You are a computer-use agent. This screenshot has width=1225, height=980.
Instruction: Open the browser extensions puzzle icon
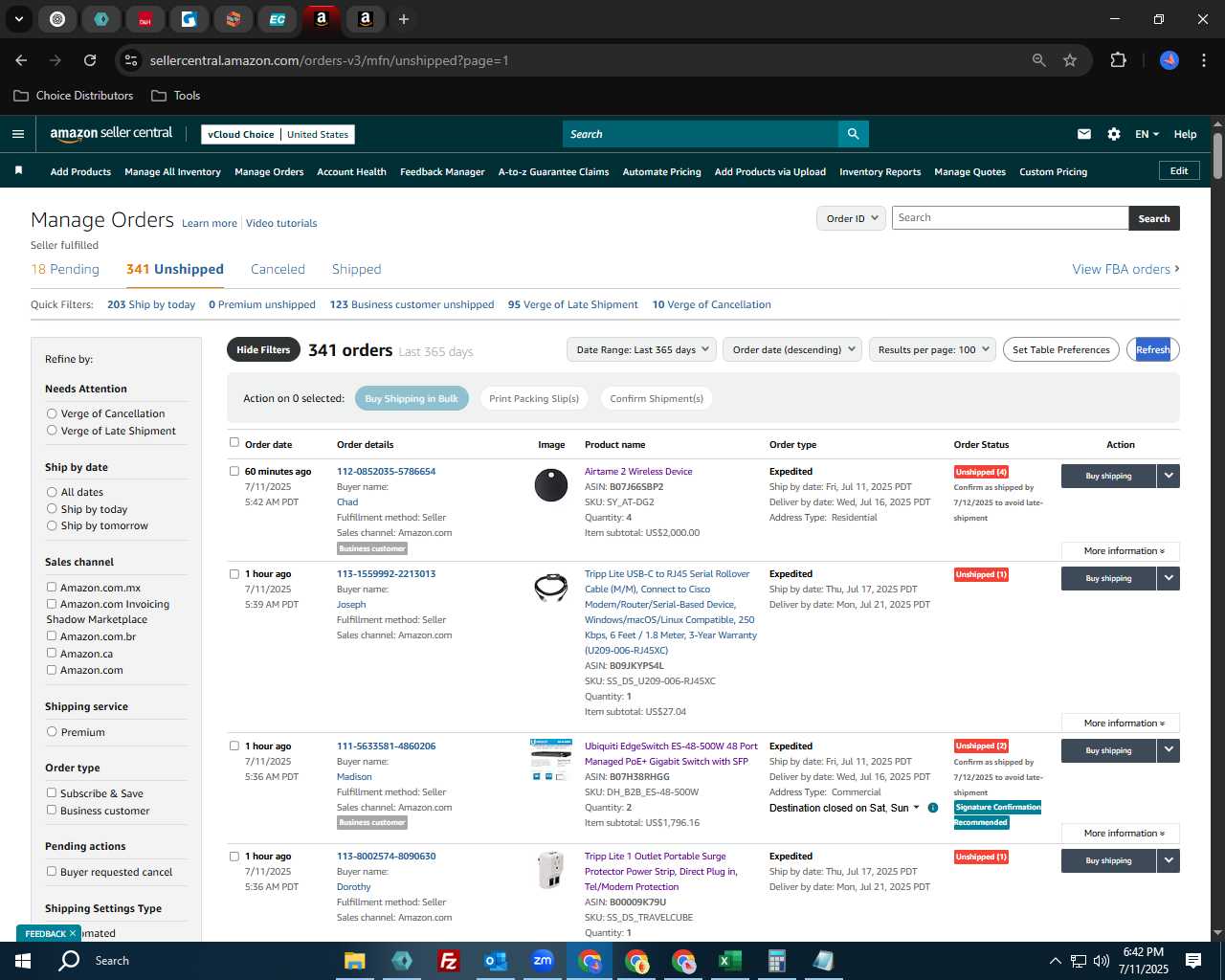tap(1118, 60)
